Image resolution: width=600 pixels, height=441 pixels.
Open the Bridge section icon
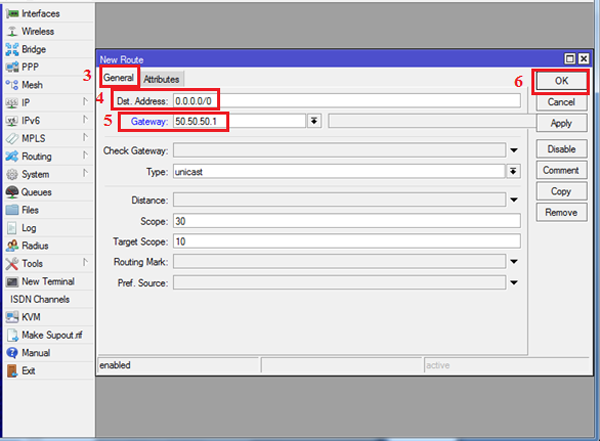(x=12, y=49)
